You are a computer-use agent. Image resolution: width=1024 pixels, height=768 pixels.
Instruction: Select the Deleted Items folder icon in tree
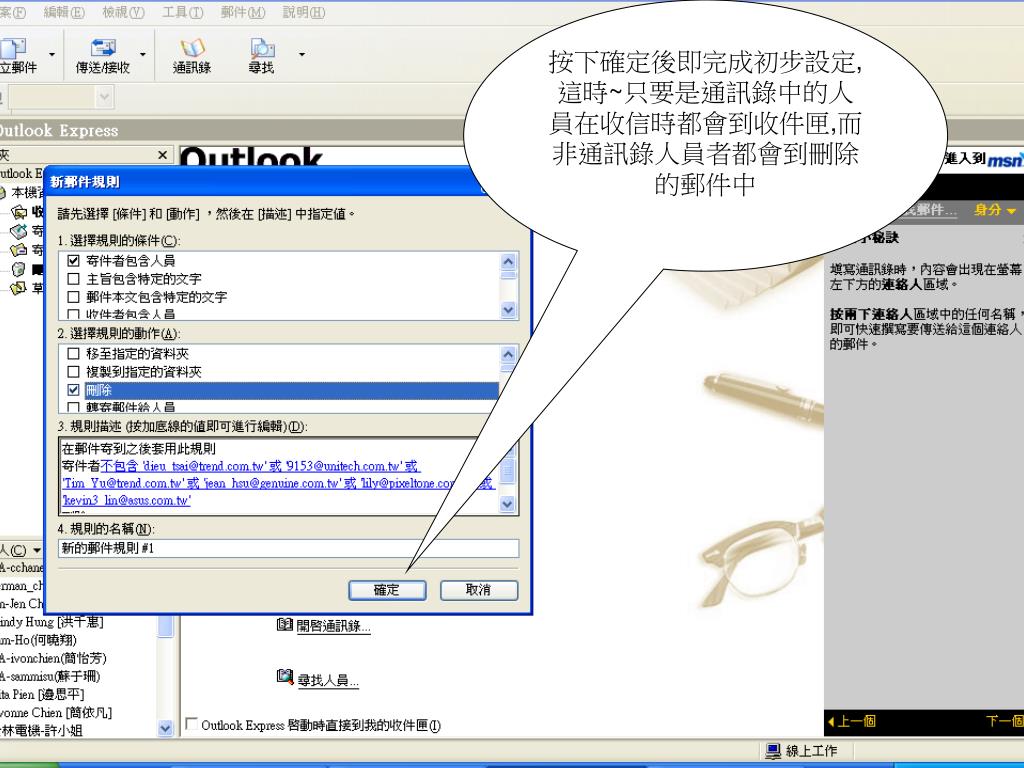coord(20,268)
